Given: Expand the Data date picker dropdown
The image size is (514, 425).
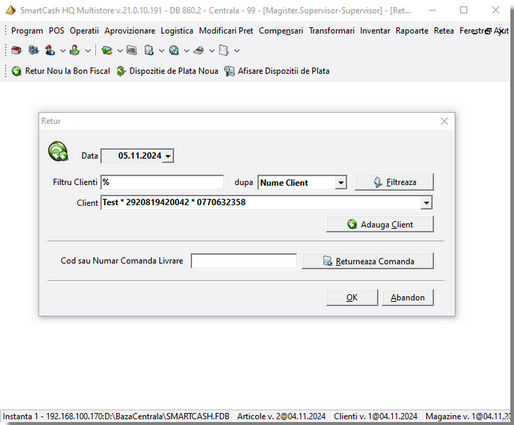Looking at the screenshot, I should coord(168,156).
